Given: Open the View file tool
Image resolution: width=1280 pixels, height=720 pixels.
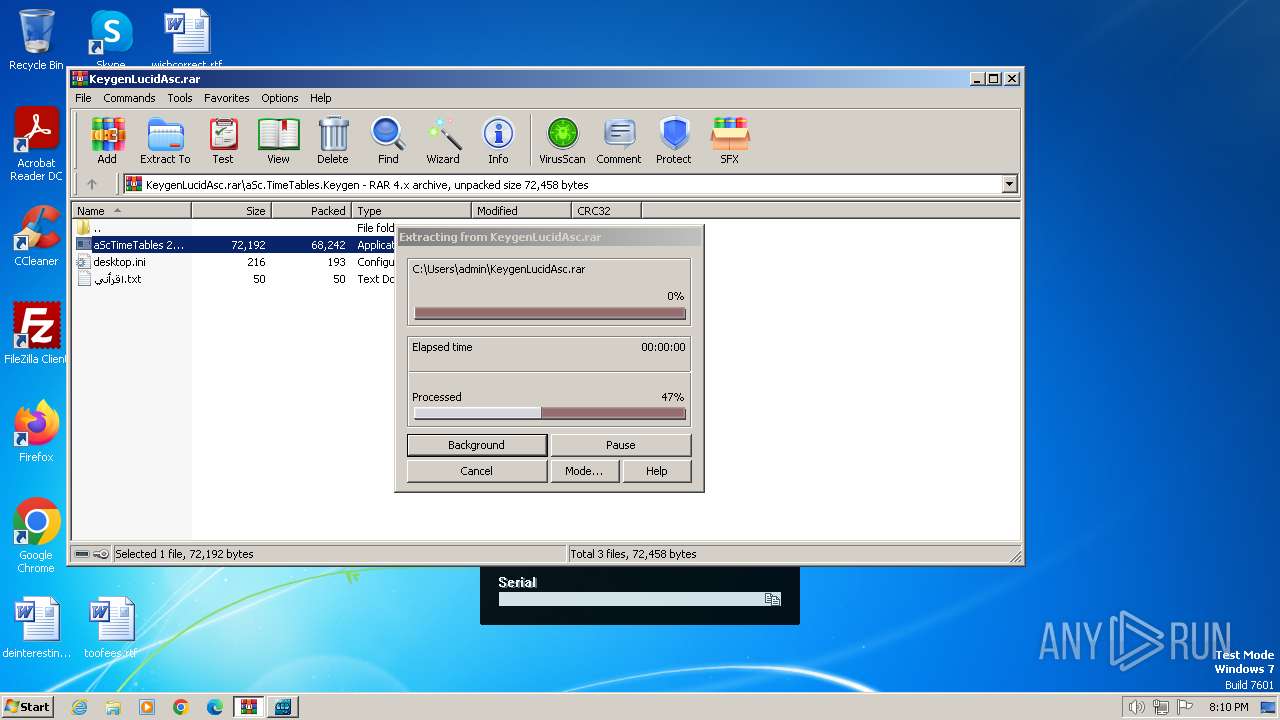Looking at the screenshot, I should (278, 141).
